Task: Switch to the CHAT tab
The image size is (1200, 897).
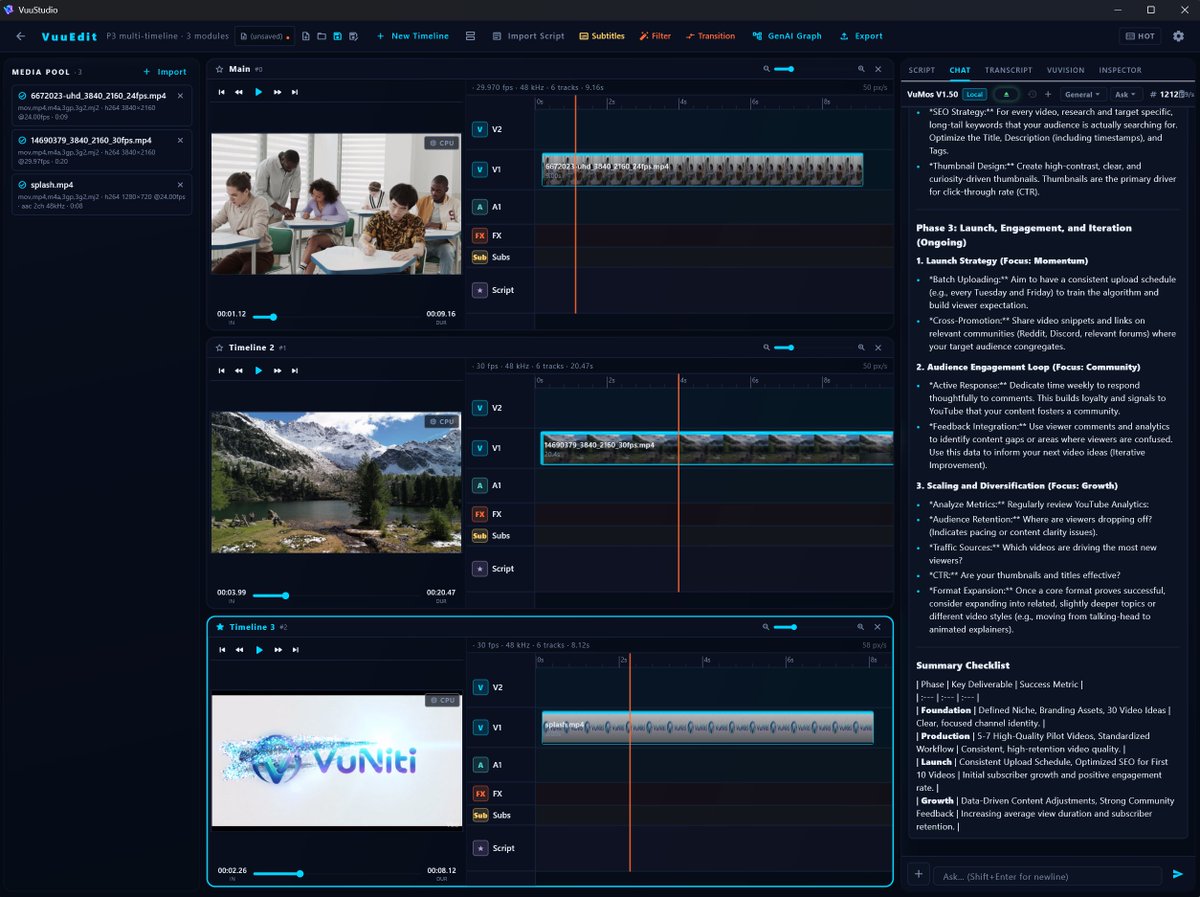Action: 960,70
